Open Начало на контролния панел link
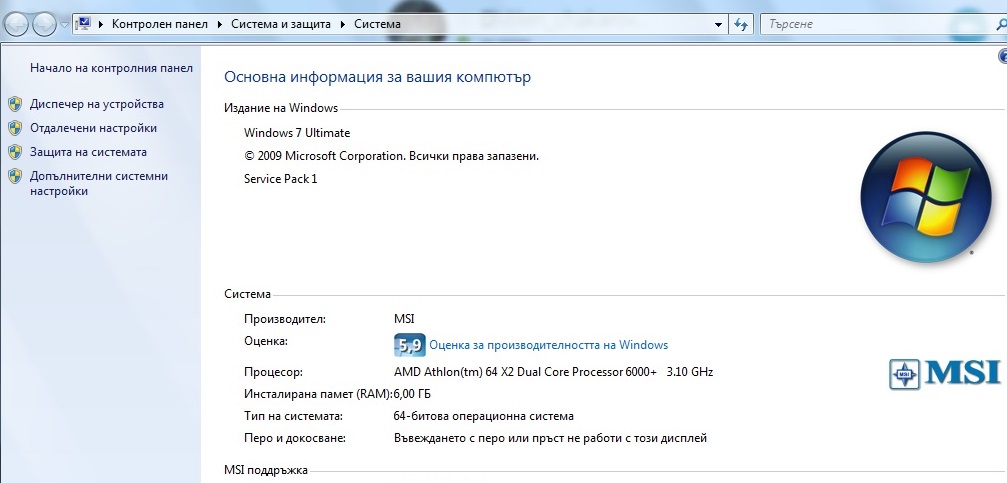 pyautogui.click(x=111, y=67)
